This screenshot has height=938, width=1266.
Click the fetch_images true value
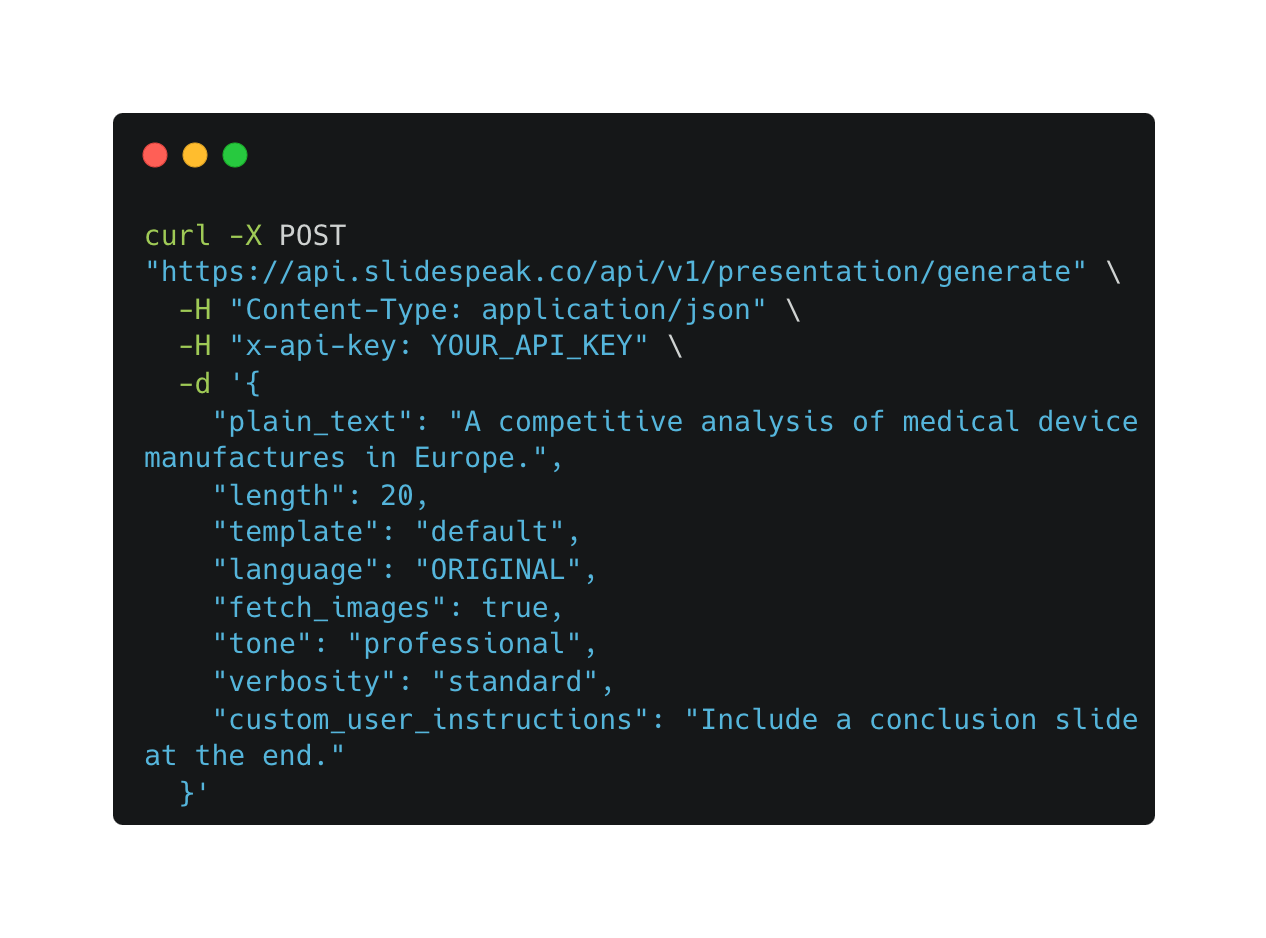pyautogui.click(x=515, y=608)
